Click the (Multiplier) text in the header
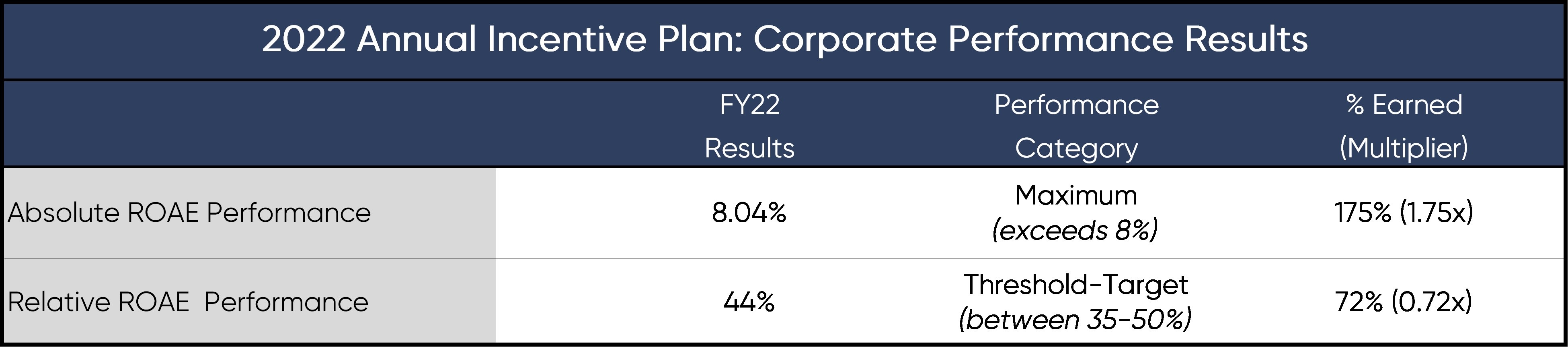Image resolution: width=1568 pixels, height=347 pixels. click(1404, 148)
